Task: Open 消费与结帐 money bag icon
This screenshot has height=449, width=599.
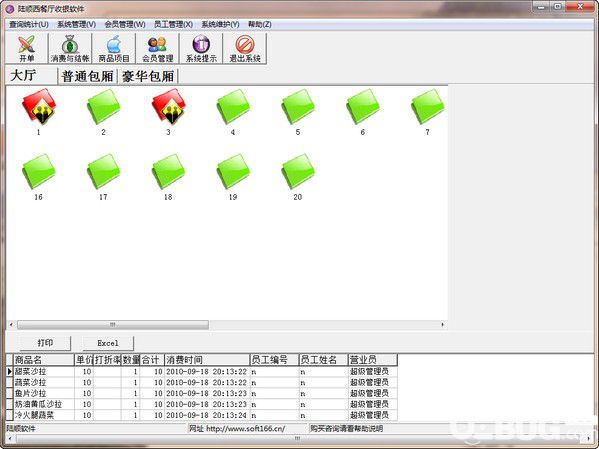Action: pyautogui.click(x=70, y=48)
